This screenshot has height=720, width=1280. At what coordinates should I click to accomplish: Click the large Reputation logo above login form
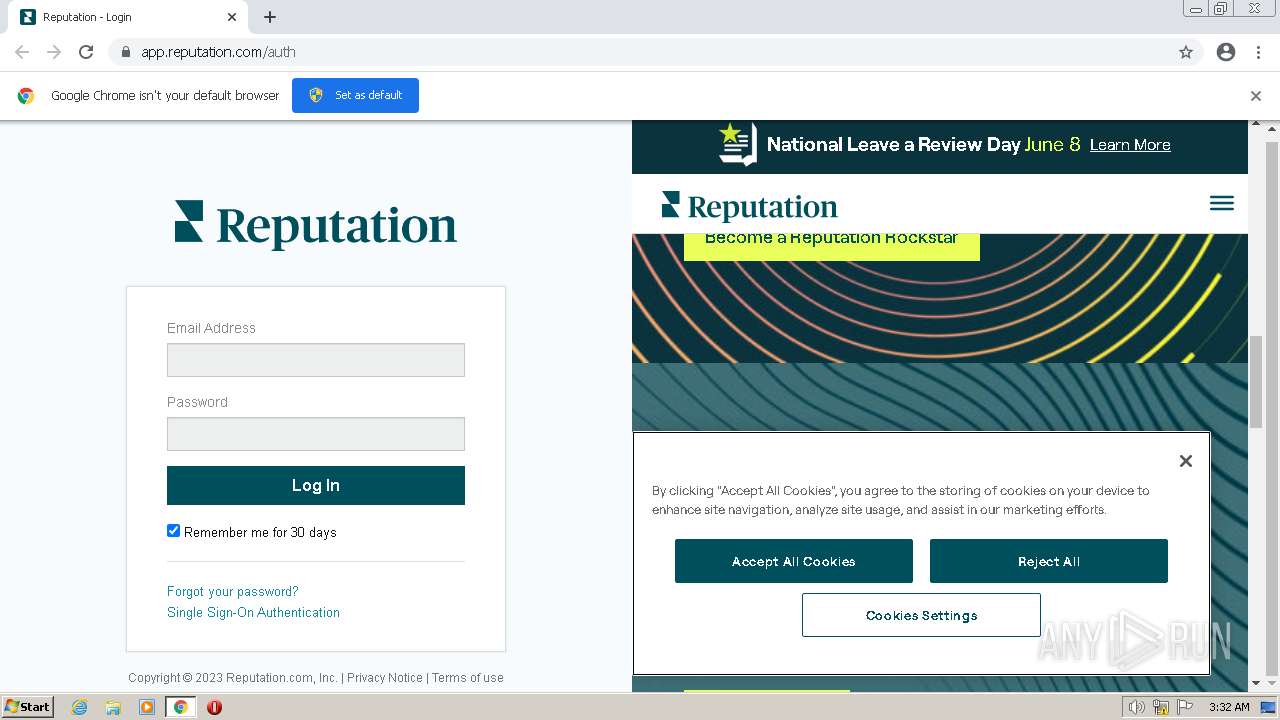[316, 225]
